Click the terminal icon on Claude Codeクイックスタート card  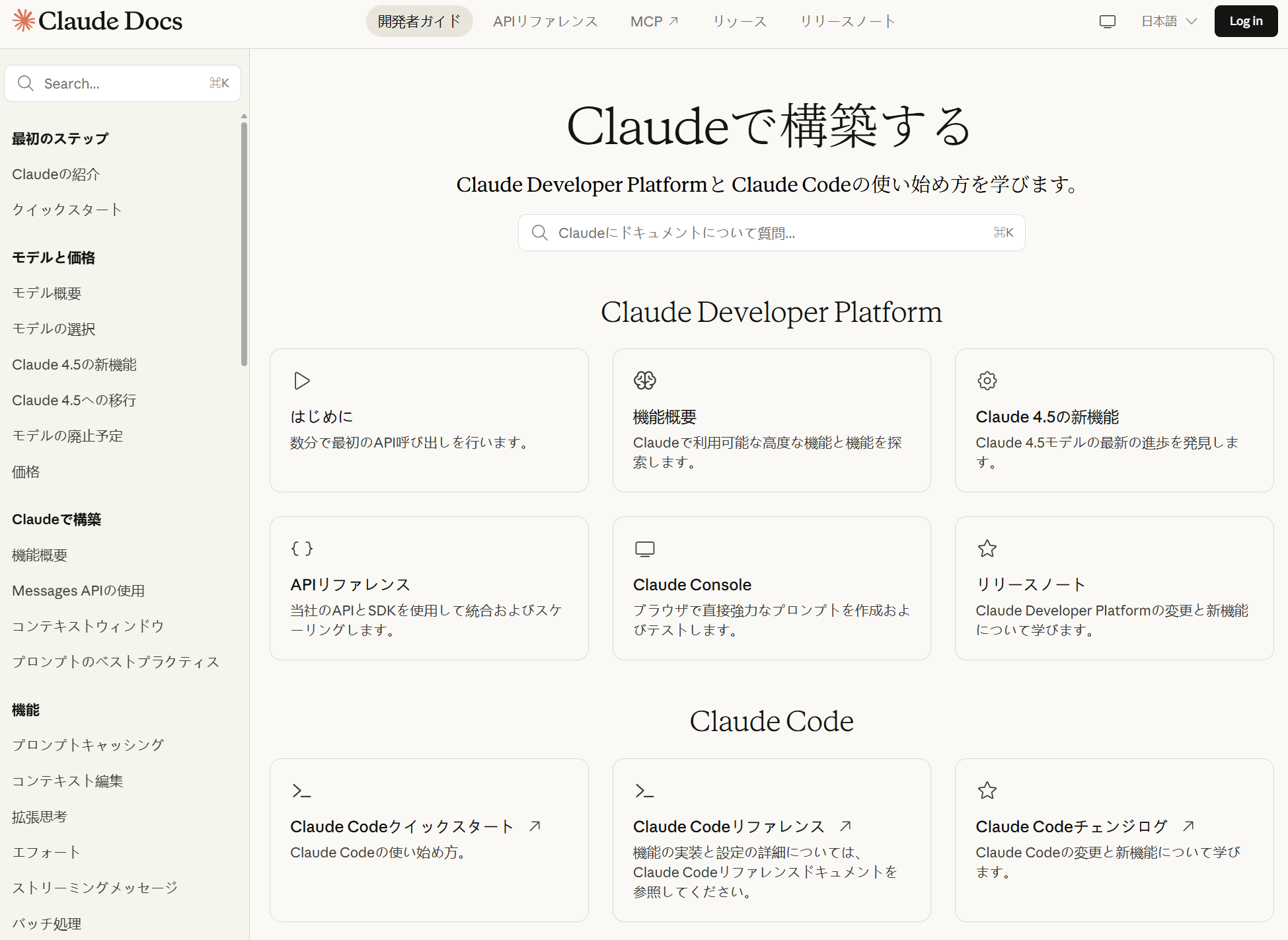click(x=301, y=791)
